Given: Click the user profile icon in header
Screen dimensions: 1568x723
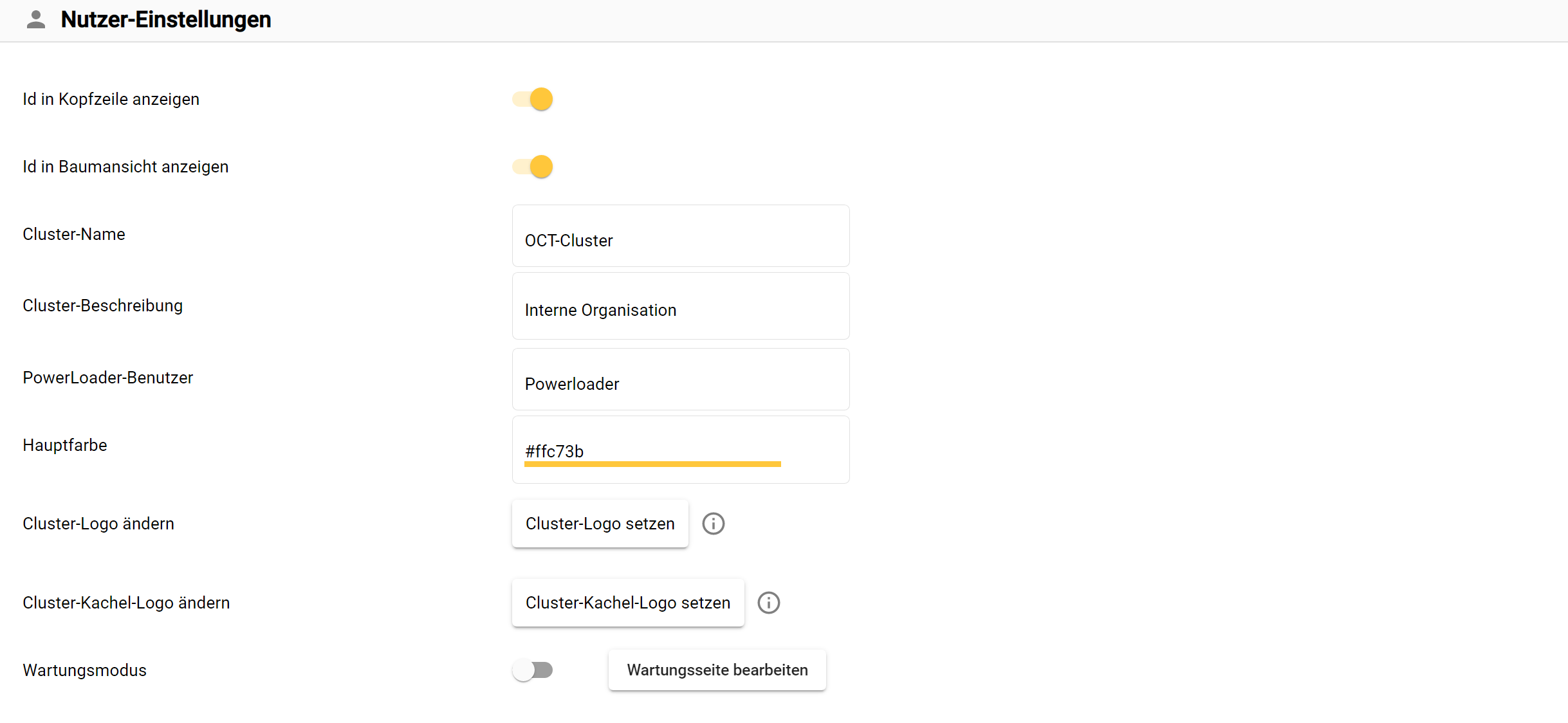Looking at the screenshot, I should pyautogui.click(x=36, y=20).
